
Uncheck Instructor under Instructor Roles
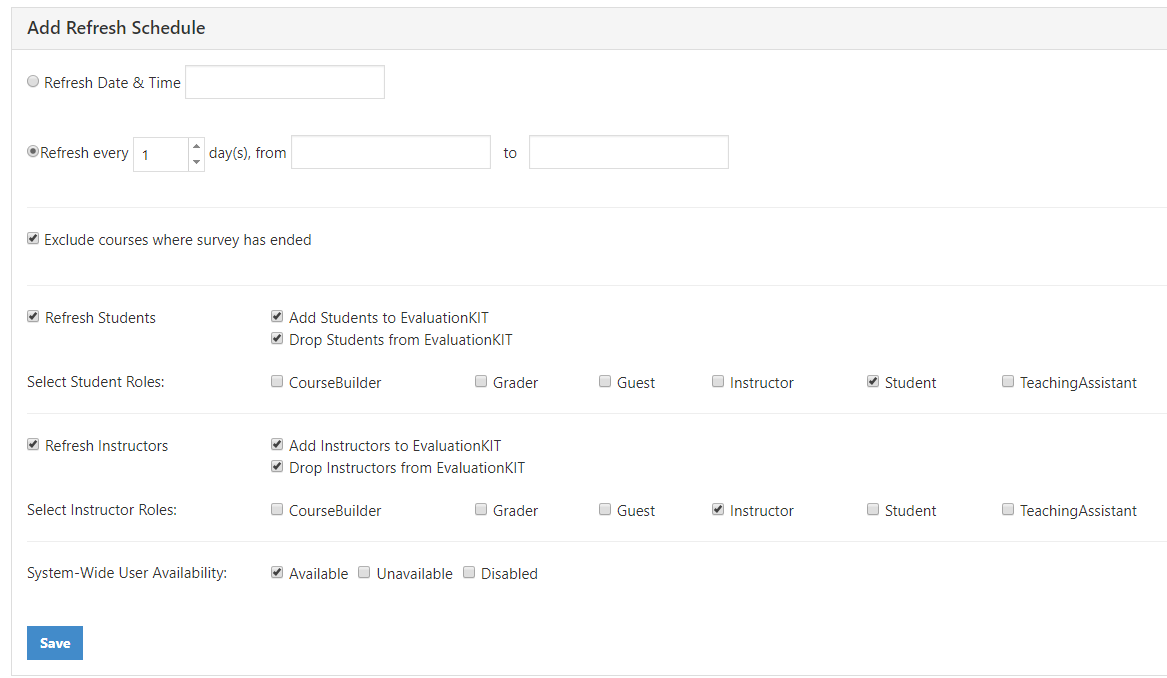coord(718,510)
